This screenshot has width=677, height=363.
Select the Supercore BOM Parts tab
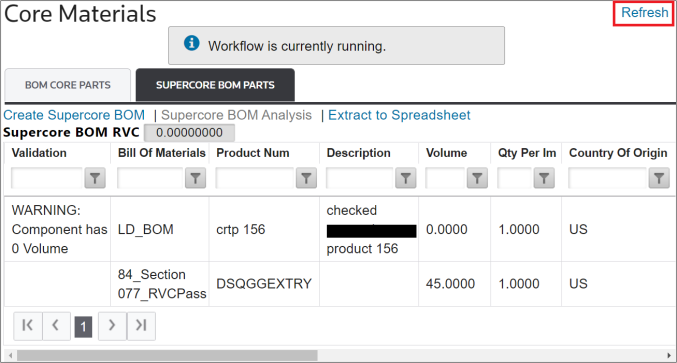click(215, 85)
